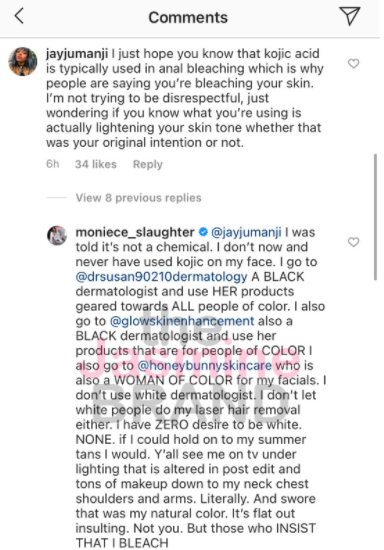Like moniece_slaughter's reply with the heart
Screen dimensions: 384x550
(x=353, y=242)
